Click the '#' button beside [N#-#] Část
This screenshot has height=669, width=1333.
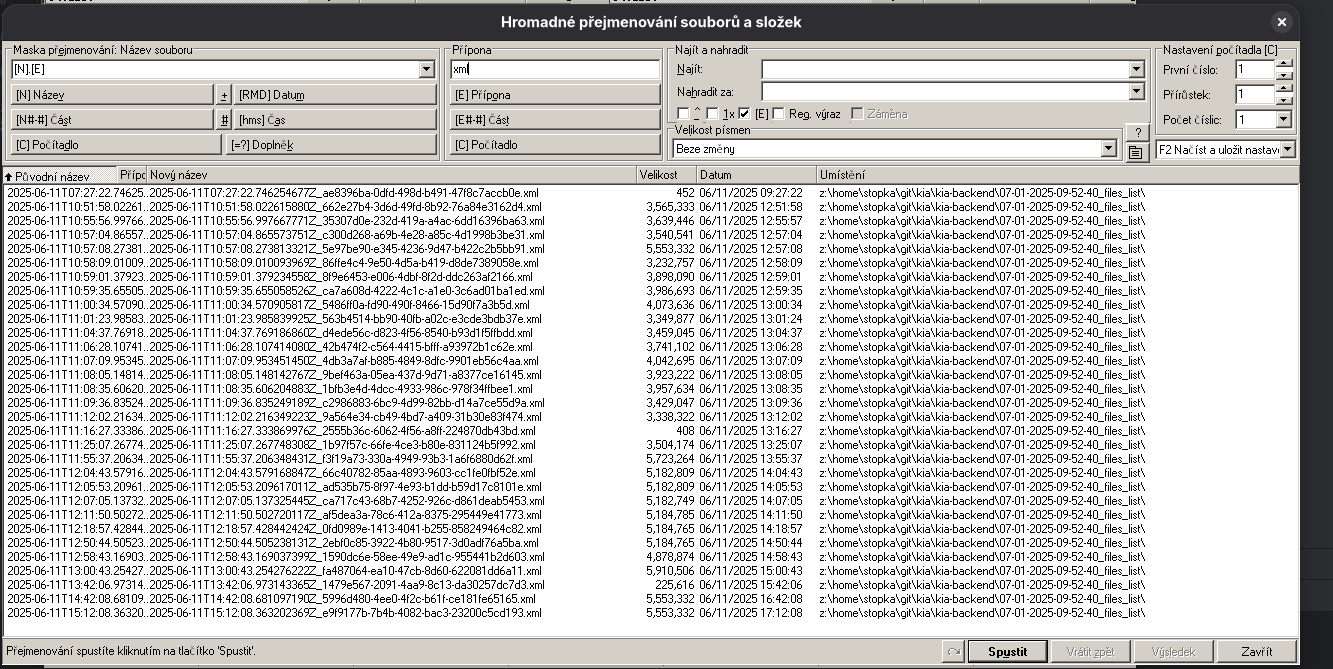click(x=223, y=120)
